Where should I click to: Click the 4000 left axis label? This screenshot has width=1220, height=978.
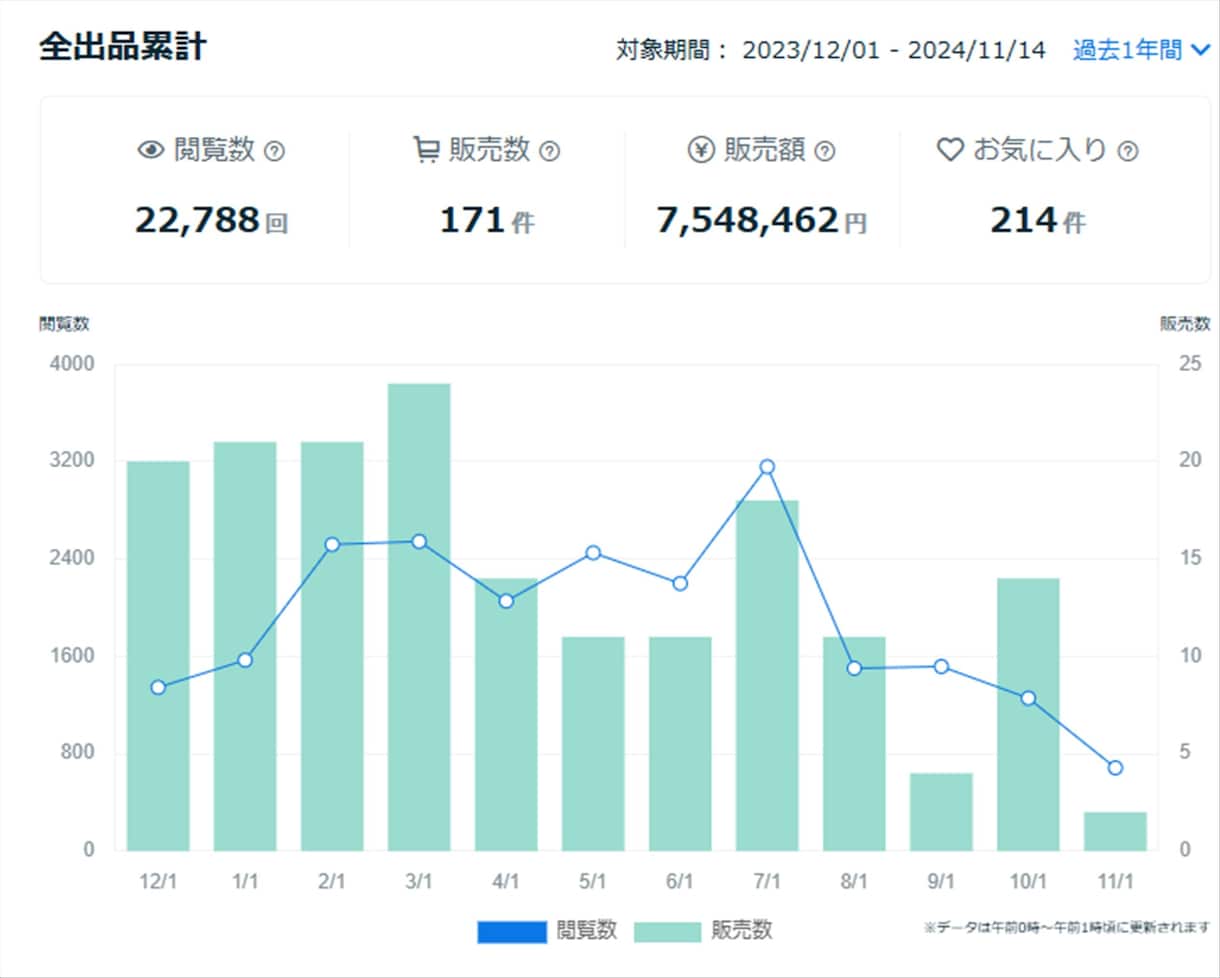(x=73, y=364)
